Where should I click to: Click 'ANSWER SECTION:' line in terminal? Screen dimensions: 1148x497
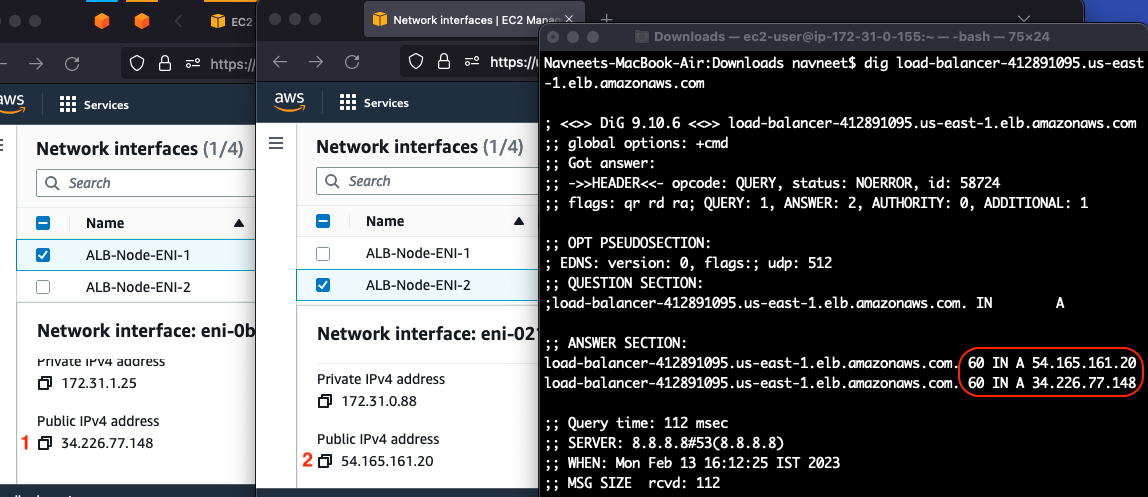[614, 343]
